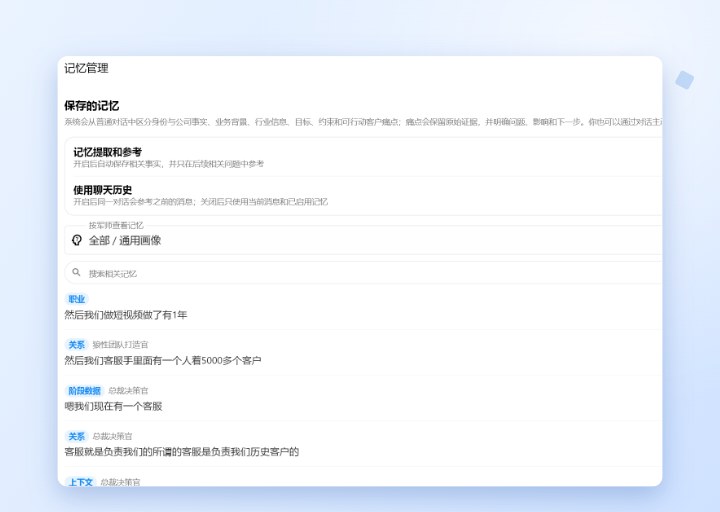This screenshot has width=720, height=512.
Task: Click the 关系 tag above 客服就是负责 memory
Action: [x=77, y=436]
